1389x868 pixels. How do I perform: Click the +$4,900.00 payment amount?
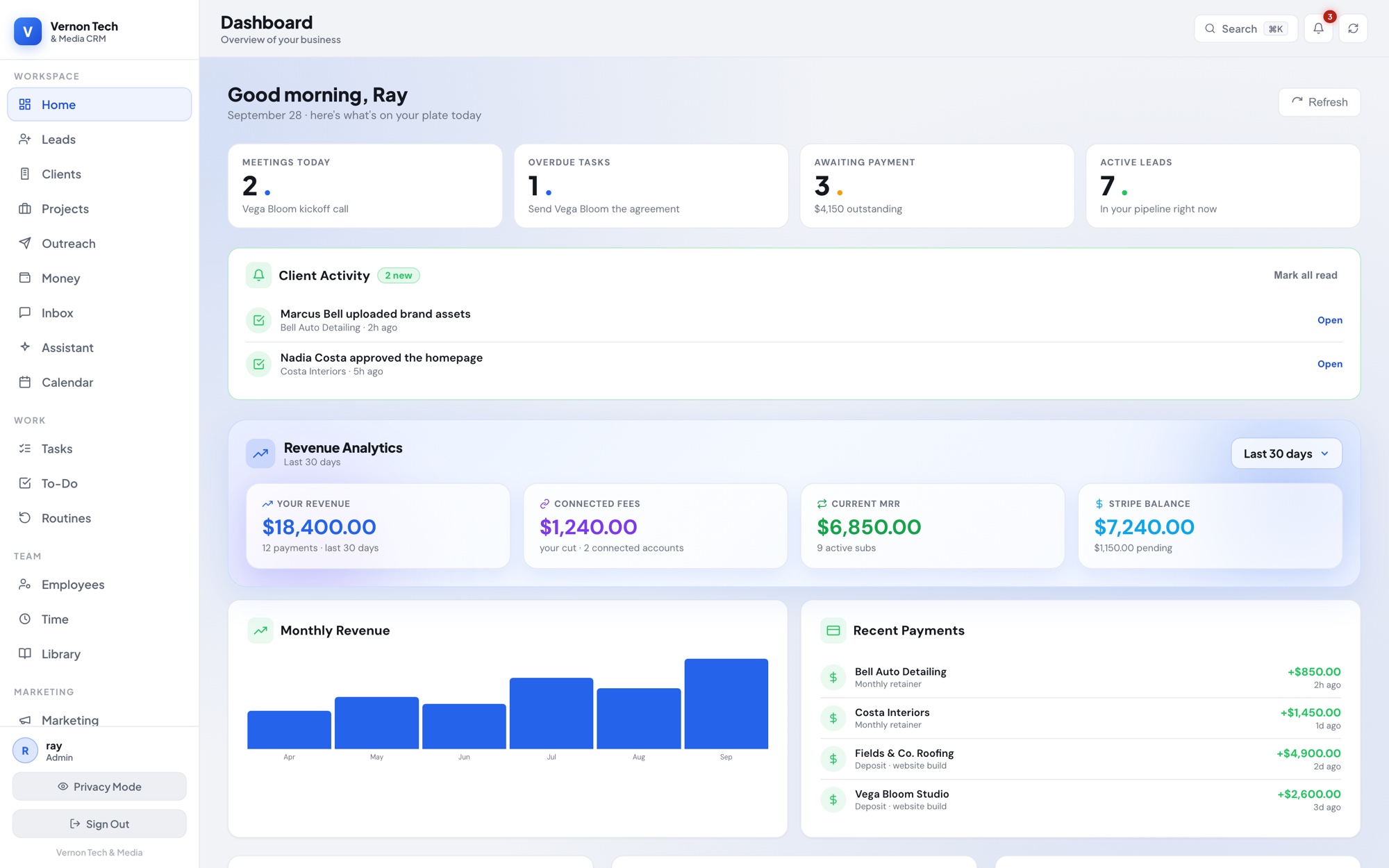click(1308, 753)
